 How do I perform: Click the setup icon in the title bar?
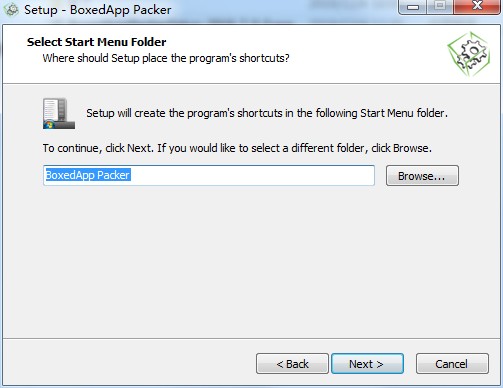tap(11, 9)
